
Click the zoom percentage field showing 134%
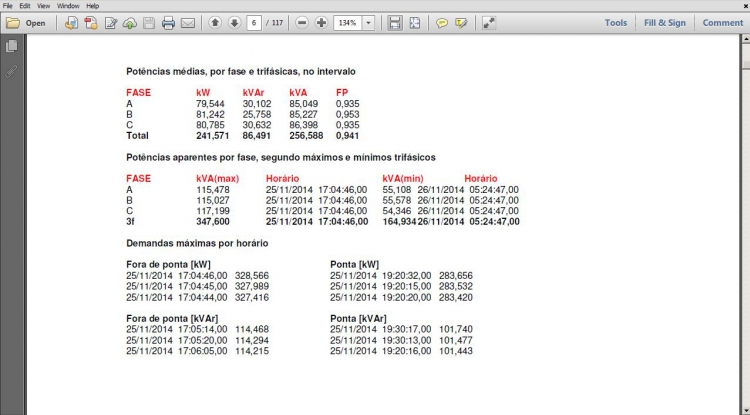click(x=346, y=22)
